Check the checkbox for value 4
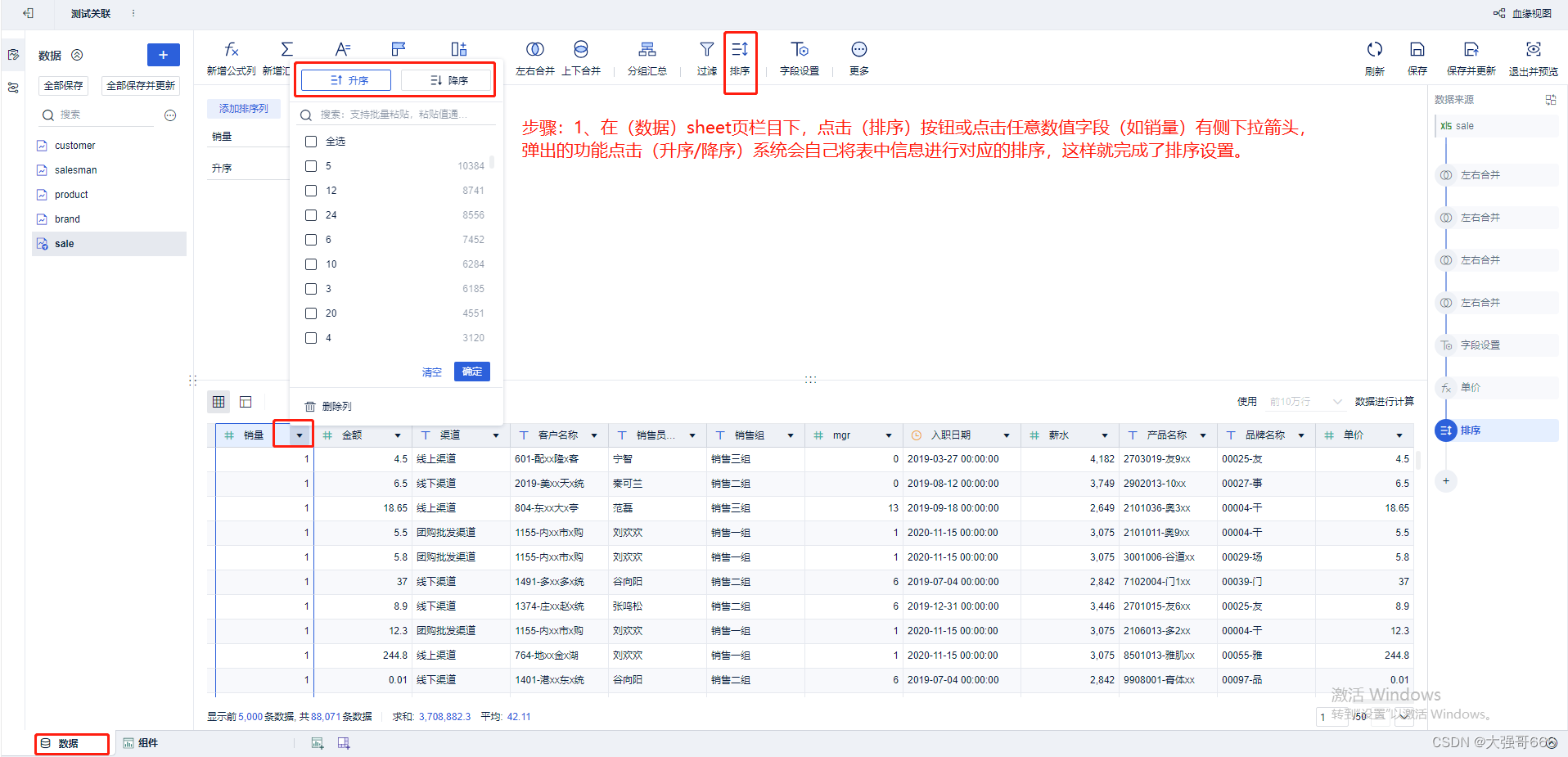 (x=311, y=338)
